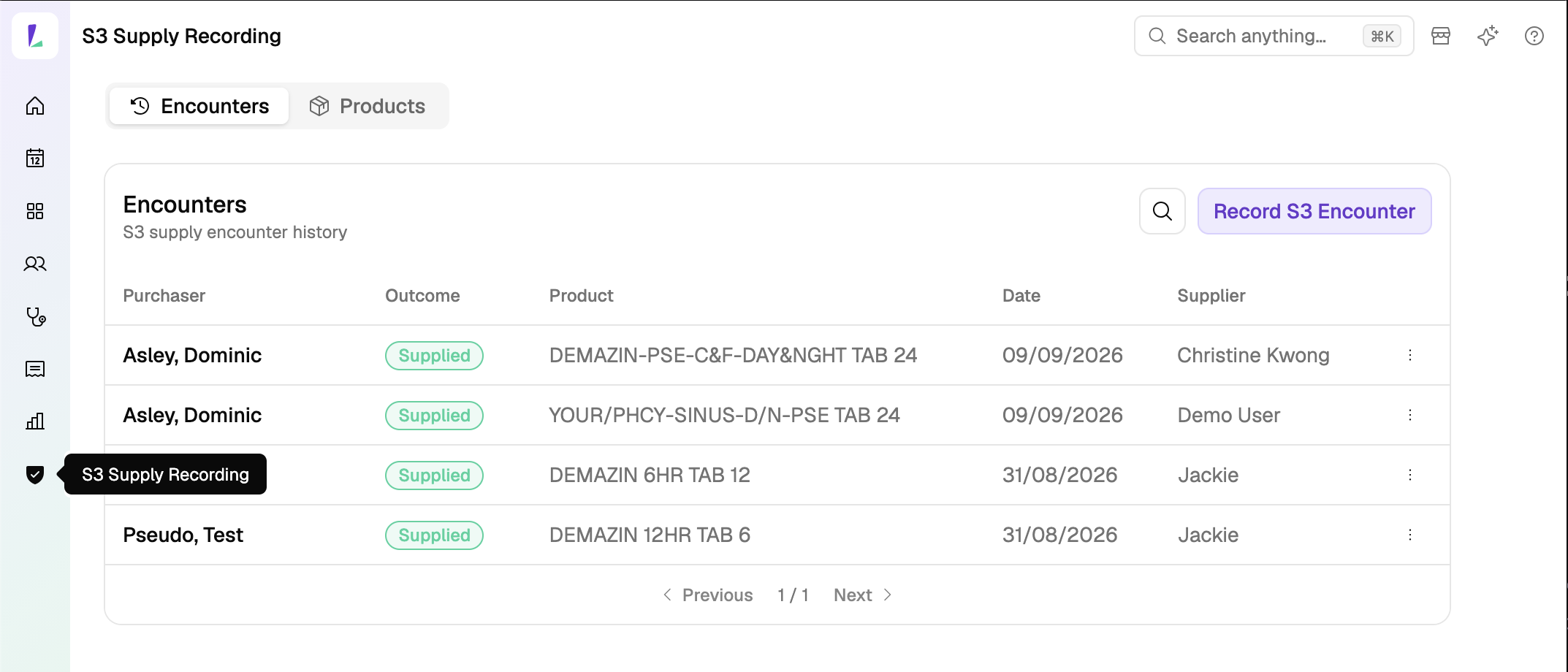
Task: Open Asley, Dominic in the YOUR/PHCY-SINUS row
Action: pyautogui.click(x=192, y=415)
